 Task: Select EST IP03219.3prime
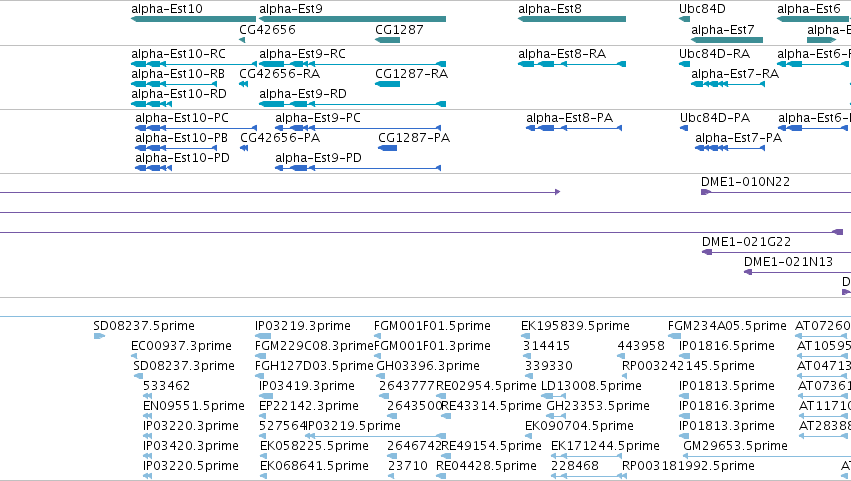[x=263, y=336]
